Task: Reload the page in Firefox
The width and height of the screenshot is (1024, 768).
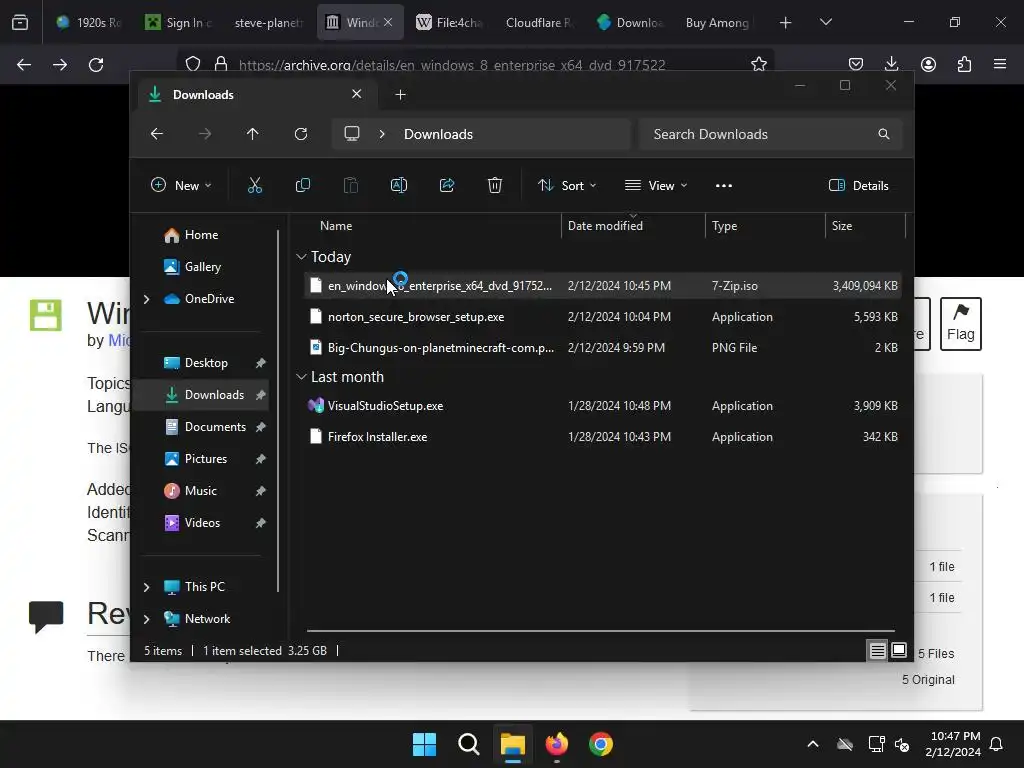Action: point(96,64)
